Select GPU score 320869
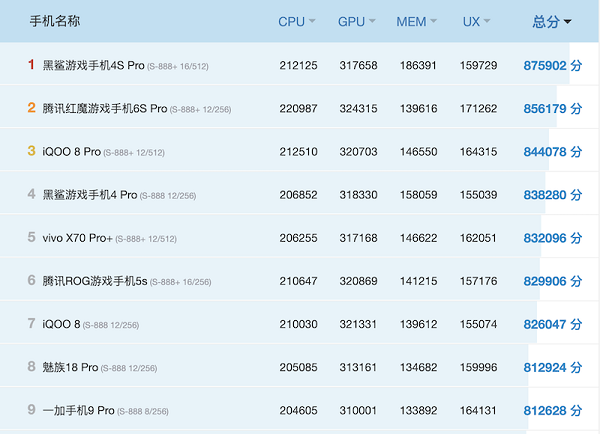Image resolution: width=600 pixels, height=434 pixels. pos(359,281)
